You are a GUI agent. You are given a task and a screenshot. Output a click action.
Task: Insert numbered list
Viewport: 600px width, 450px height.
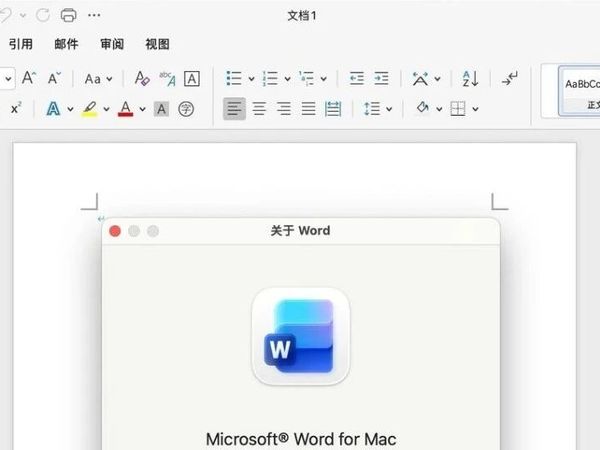[270, 78]
